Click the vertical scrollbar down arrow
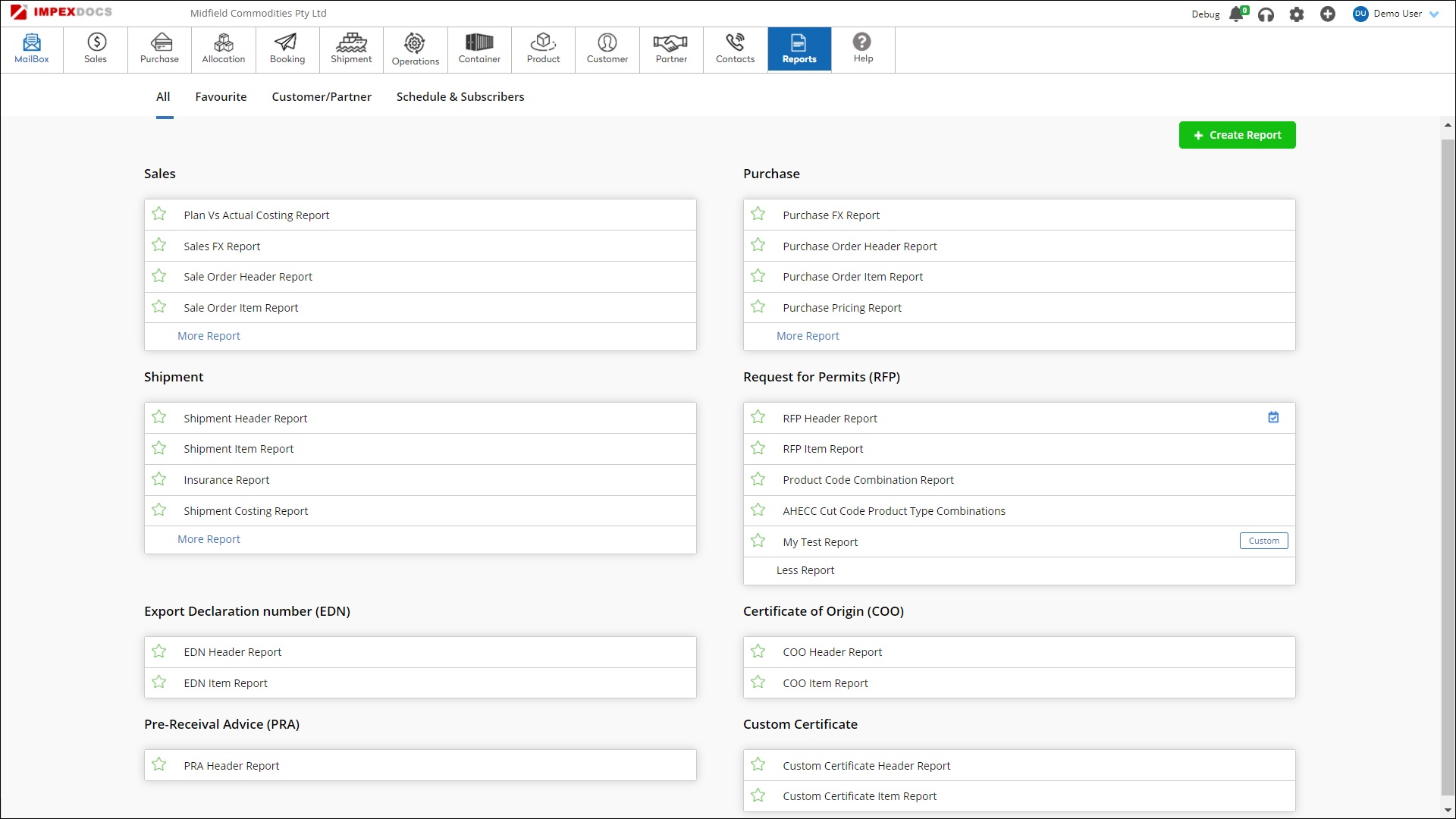The height and width of the screenshot is (819, 1456). click(x=1447, y=811)
